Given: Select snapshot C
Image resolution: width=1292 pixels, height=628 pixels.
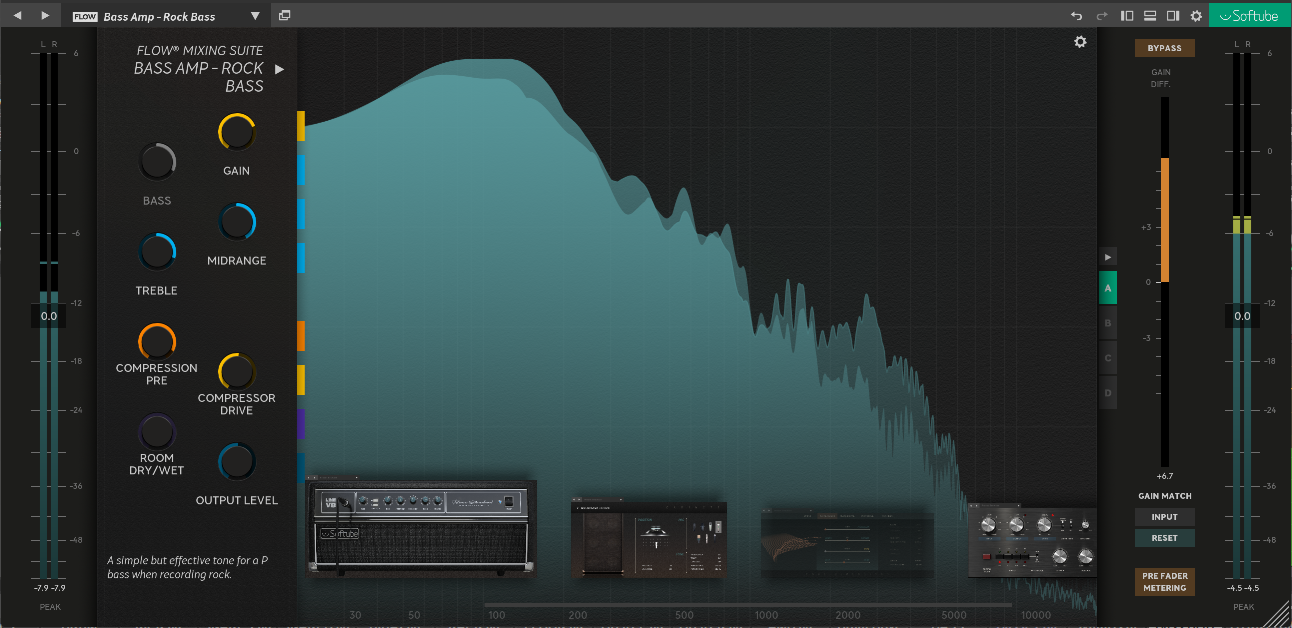Looking at the screenshot, I should click(x=1107, y=358).
